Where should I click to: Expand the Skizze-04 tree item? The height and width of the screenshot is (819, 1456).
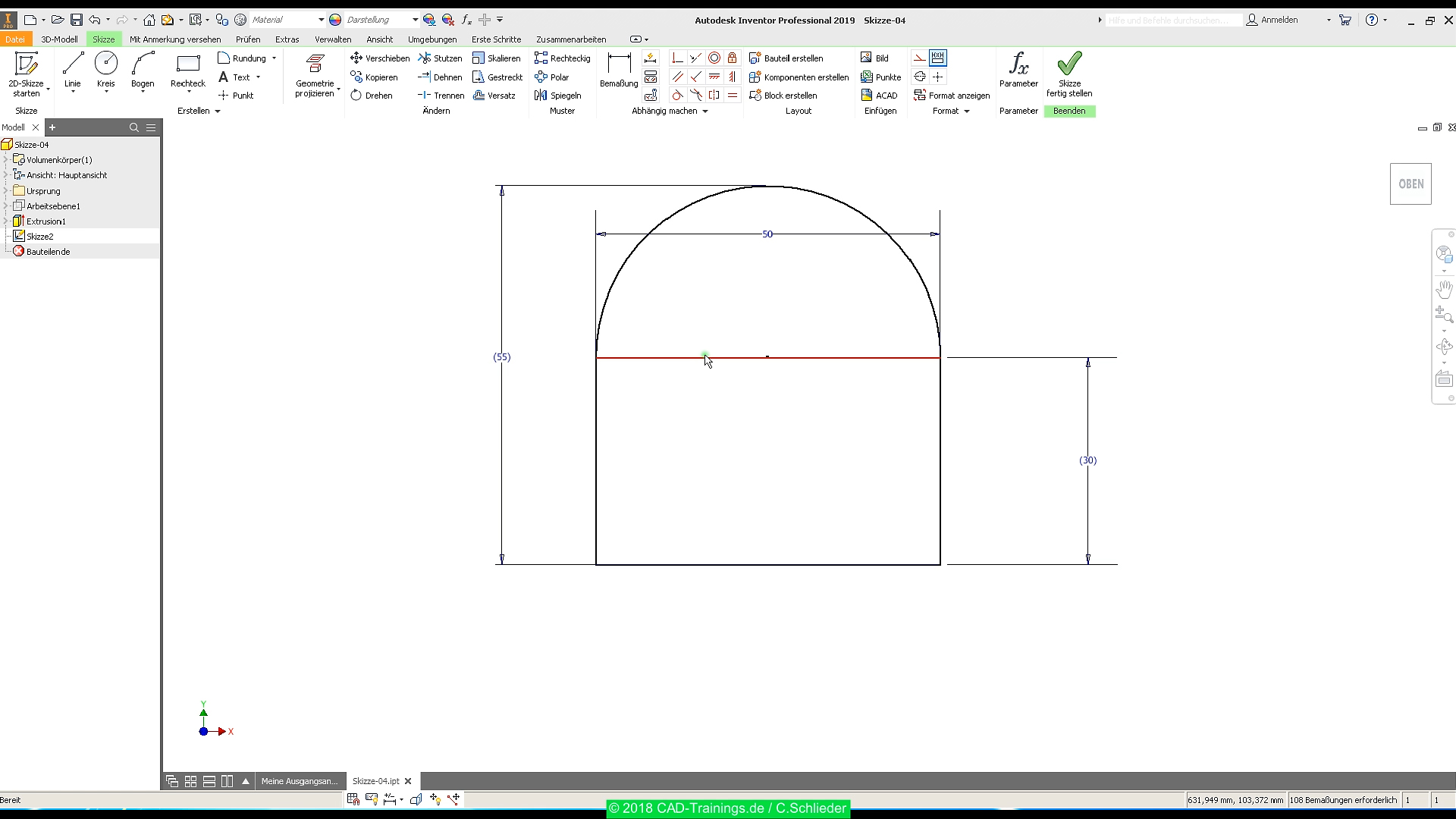(8, 144)
